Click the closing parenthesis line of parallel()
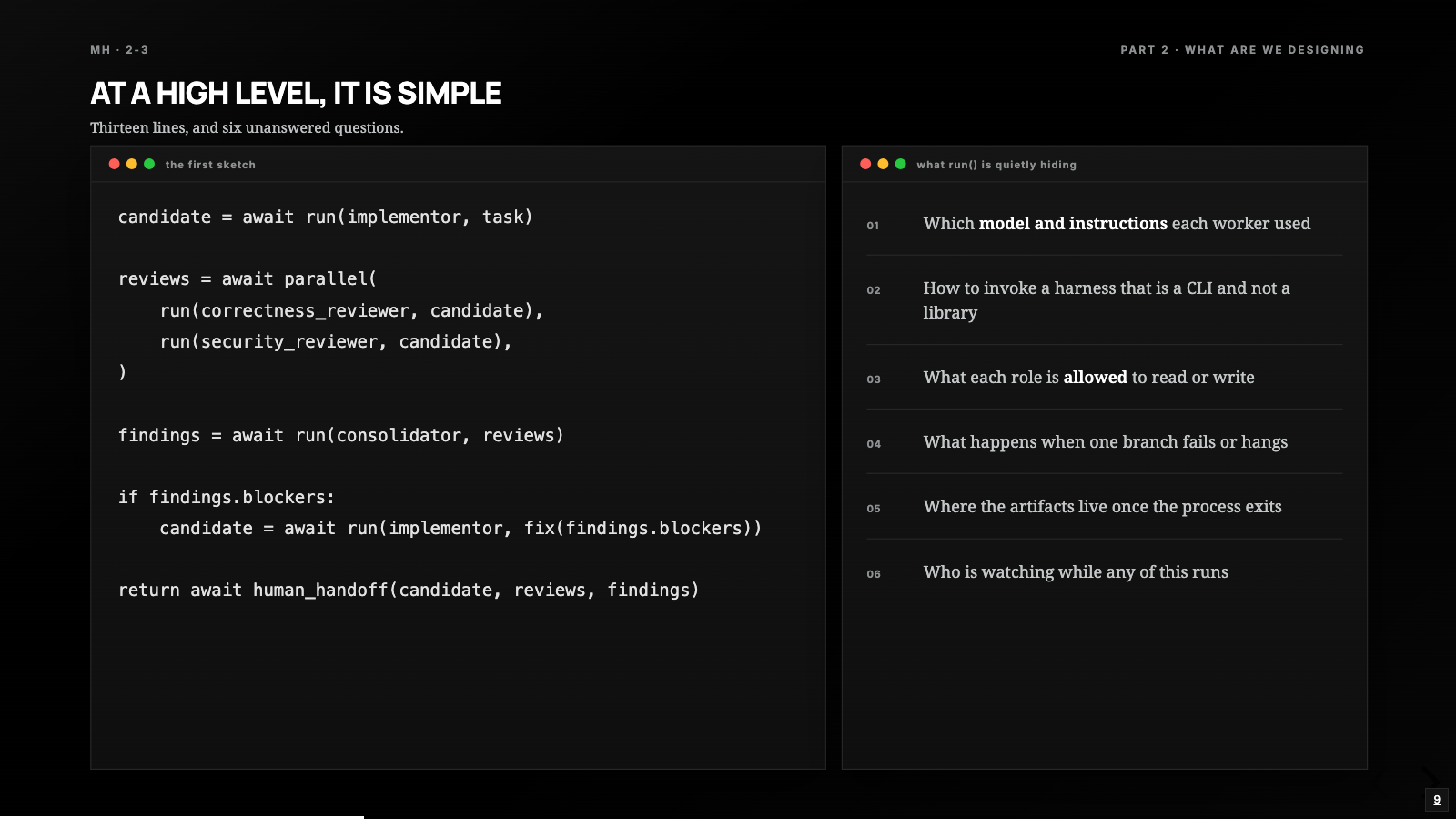Screen dimensions: 1456x819 coord(123,372)
